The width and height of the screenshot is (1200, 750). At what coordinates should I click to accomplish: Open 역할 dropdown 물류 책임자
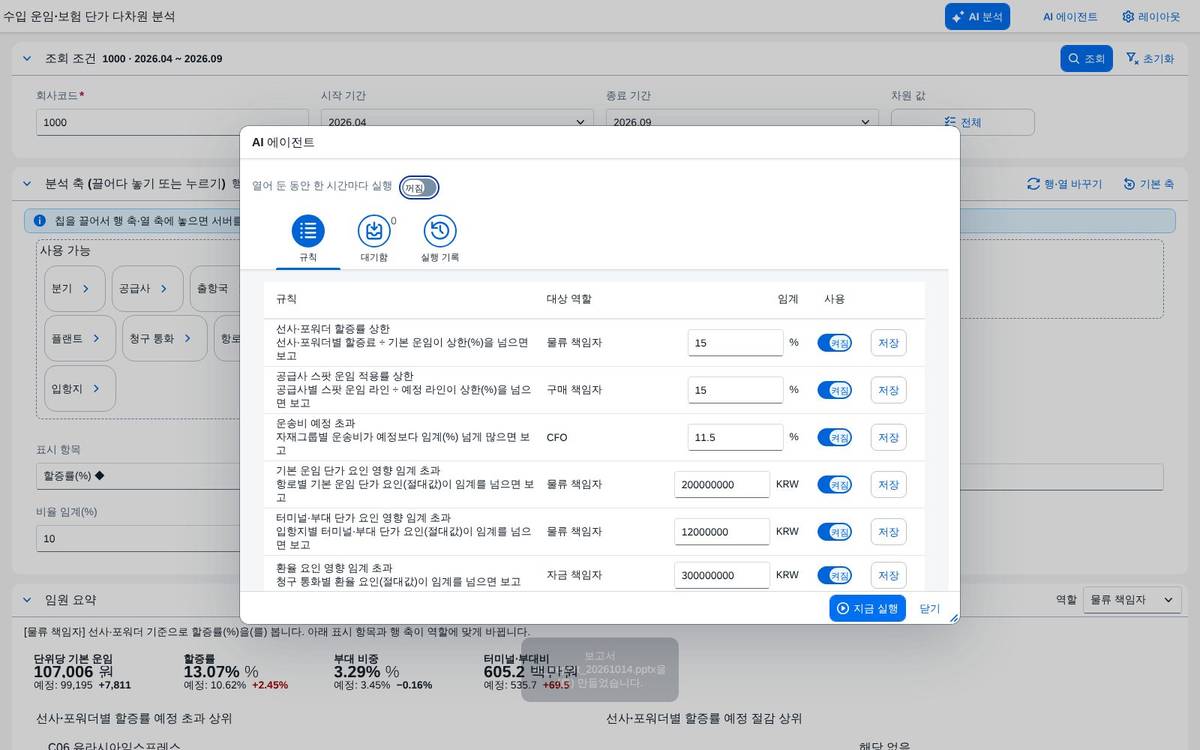pos(1132,600)
